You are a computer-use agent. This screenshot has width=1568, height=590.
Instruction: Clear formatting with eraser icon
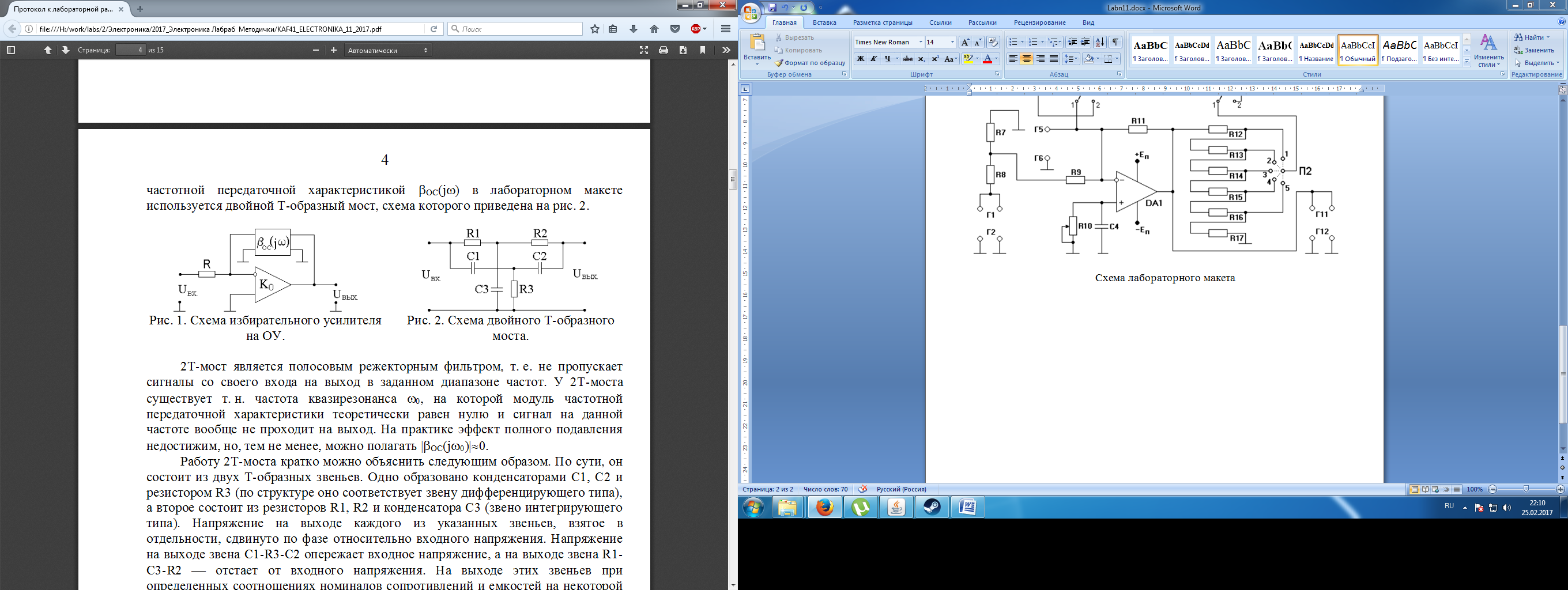tap(993, 42)
